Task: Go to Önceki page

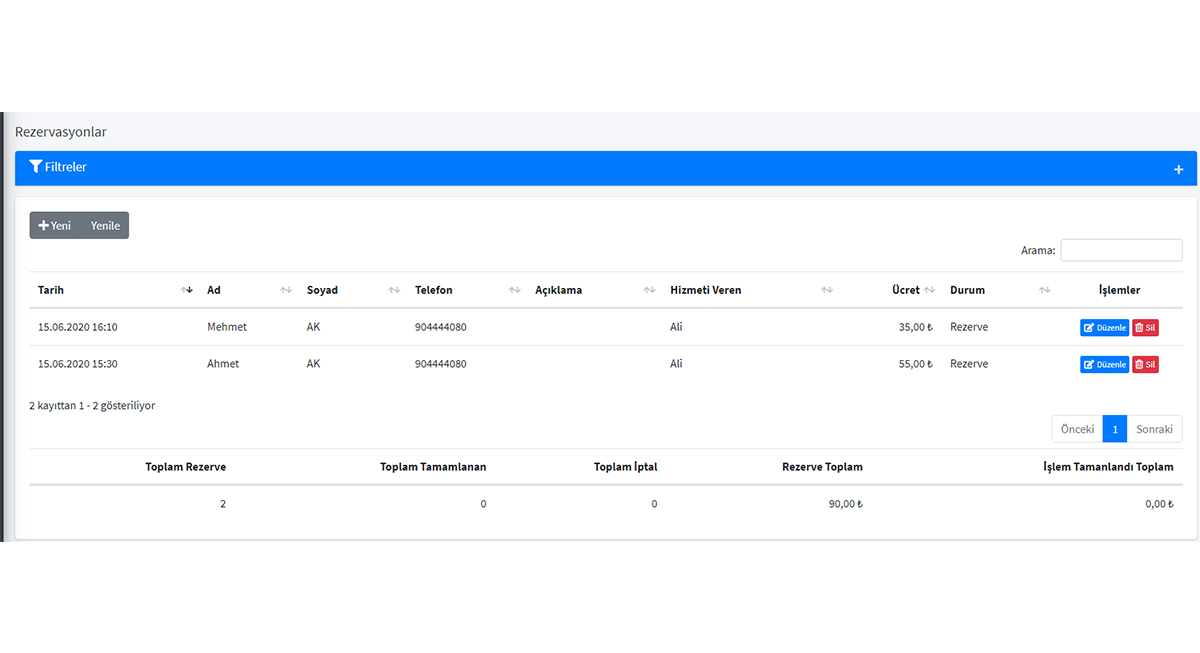Action: click(x=1077, y=429)
